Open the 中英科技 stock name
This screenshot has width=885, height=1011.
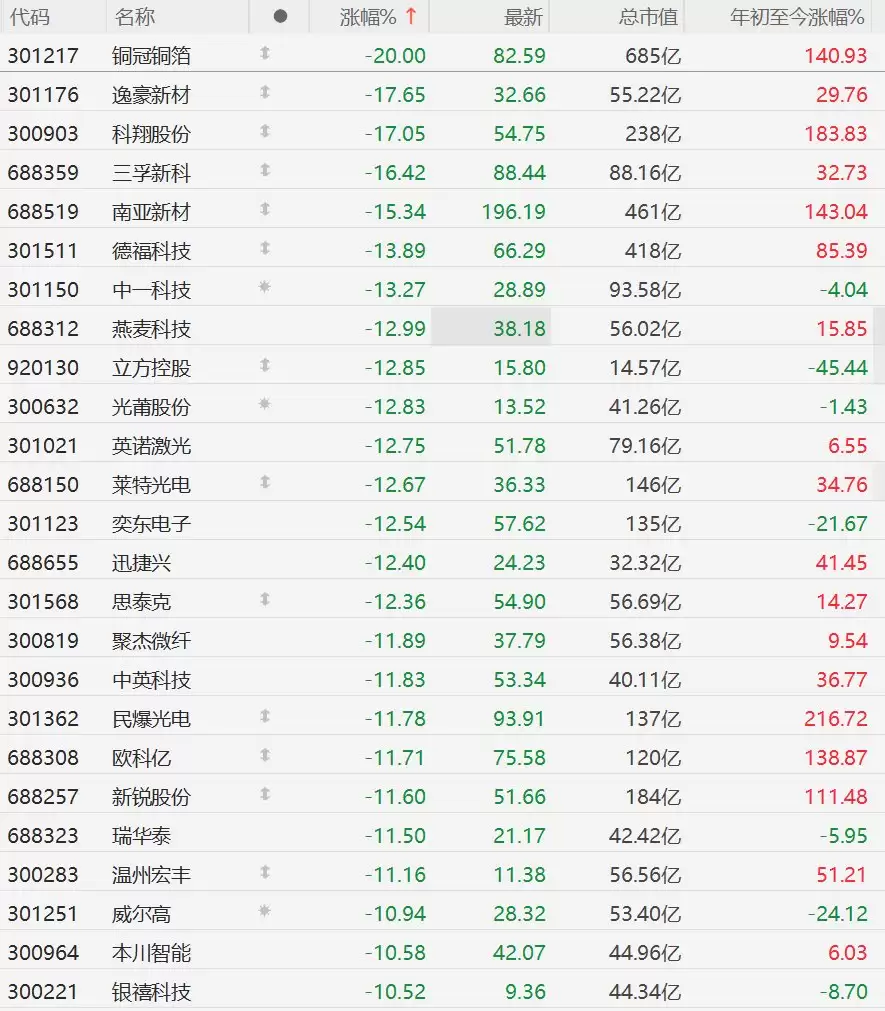151,680
